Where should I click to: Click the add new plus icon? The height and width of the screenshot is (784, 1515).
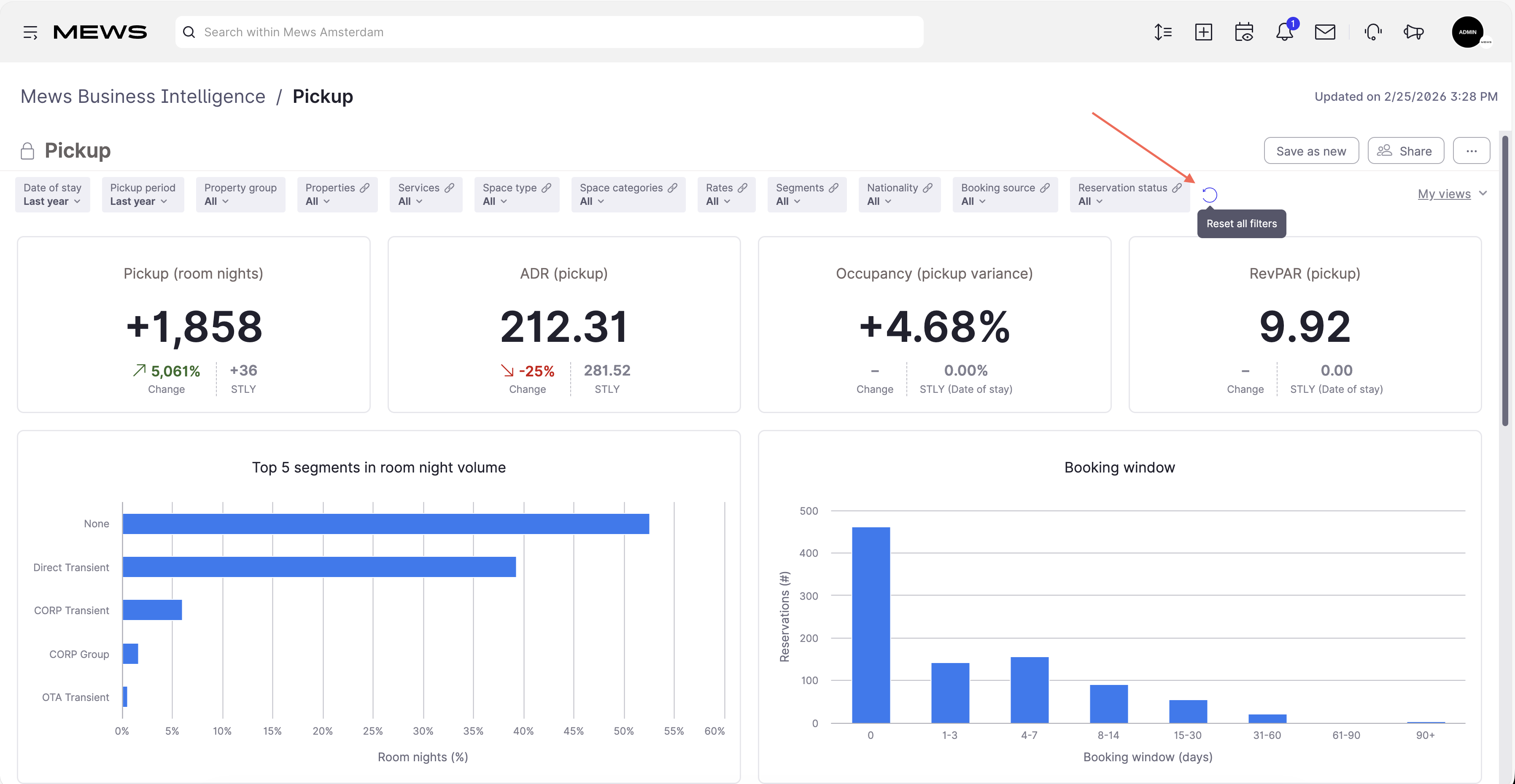(1203, 32)
